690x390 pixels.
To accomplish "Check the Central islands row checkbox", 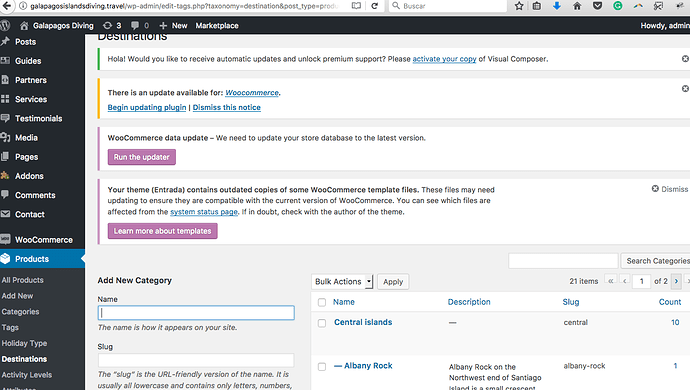I will [x=322, y=323].
